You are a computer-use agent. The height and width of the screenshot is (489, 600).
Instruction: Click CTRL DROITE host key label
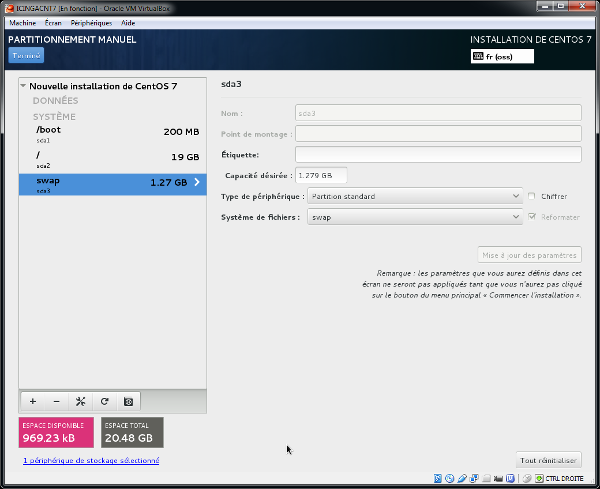click(564, 478)
